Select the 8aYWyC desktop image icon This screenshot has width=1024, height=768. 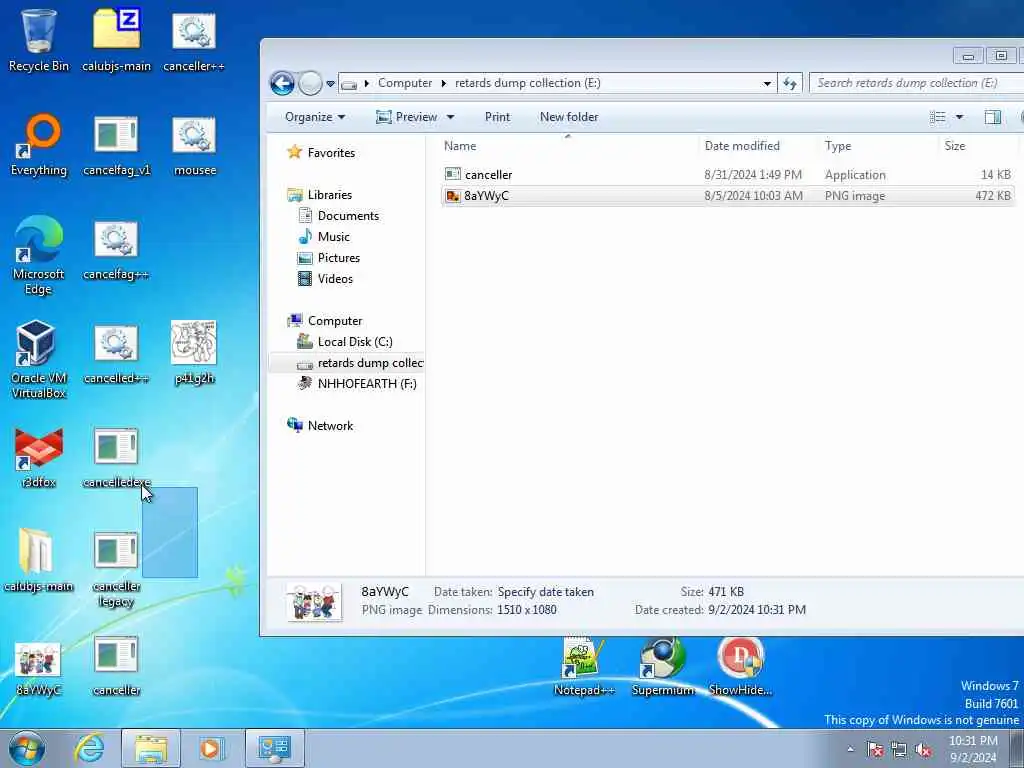[x=38, y=667]
